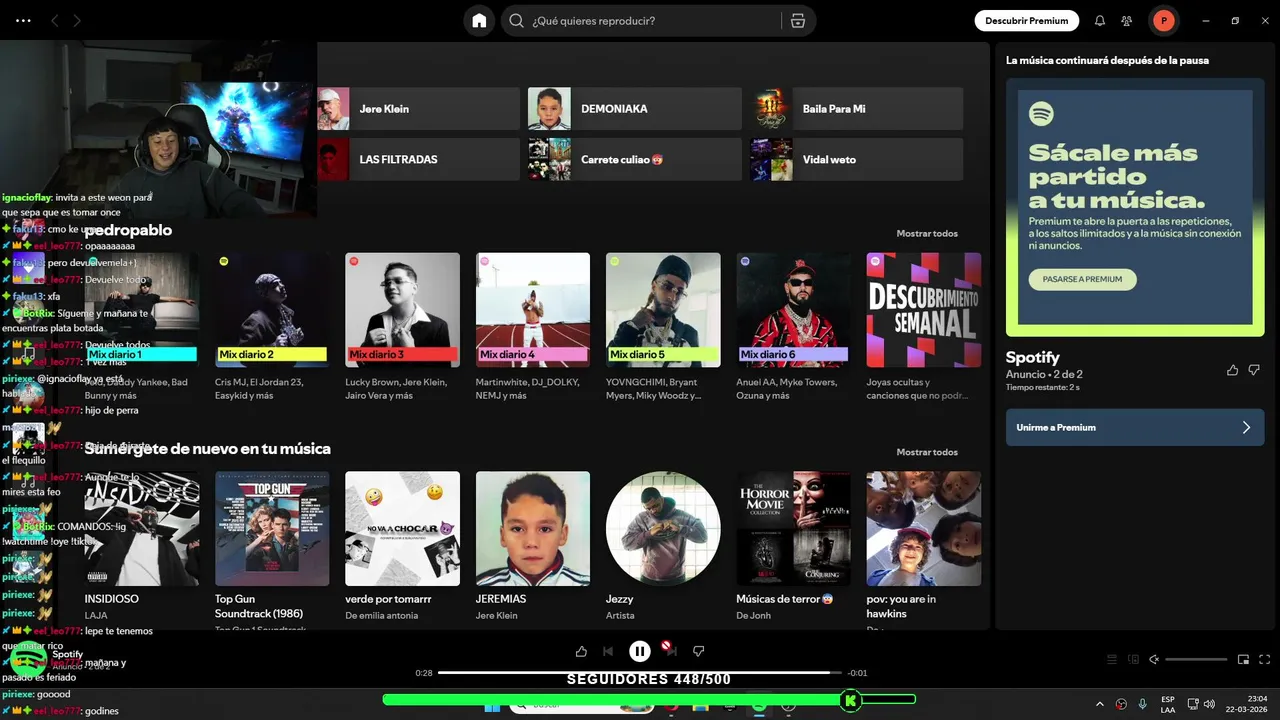1280x720 pixels.
Task: Click the taskbar microphone icon
Action: pos(1143,704)
